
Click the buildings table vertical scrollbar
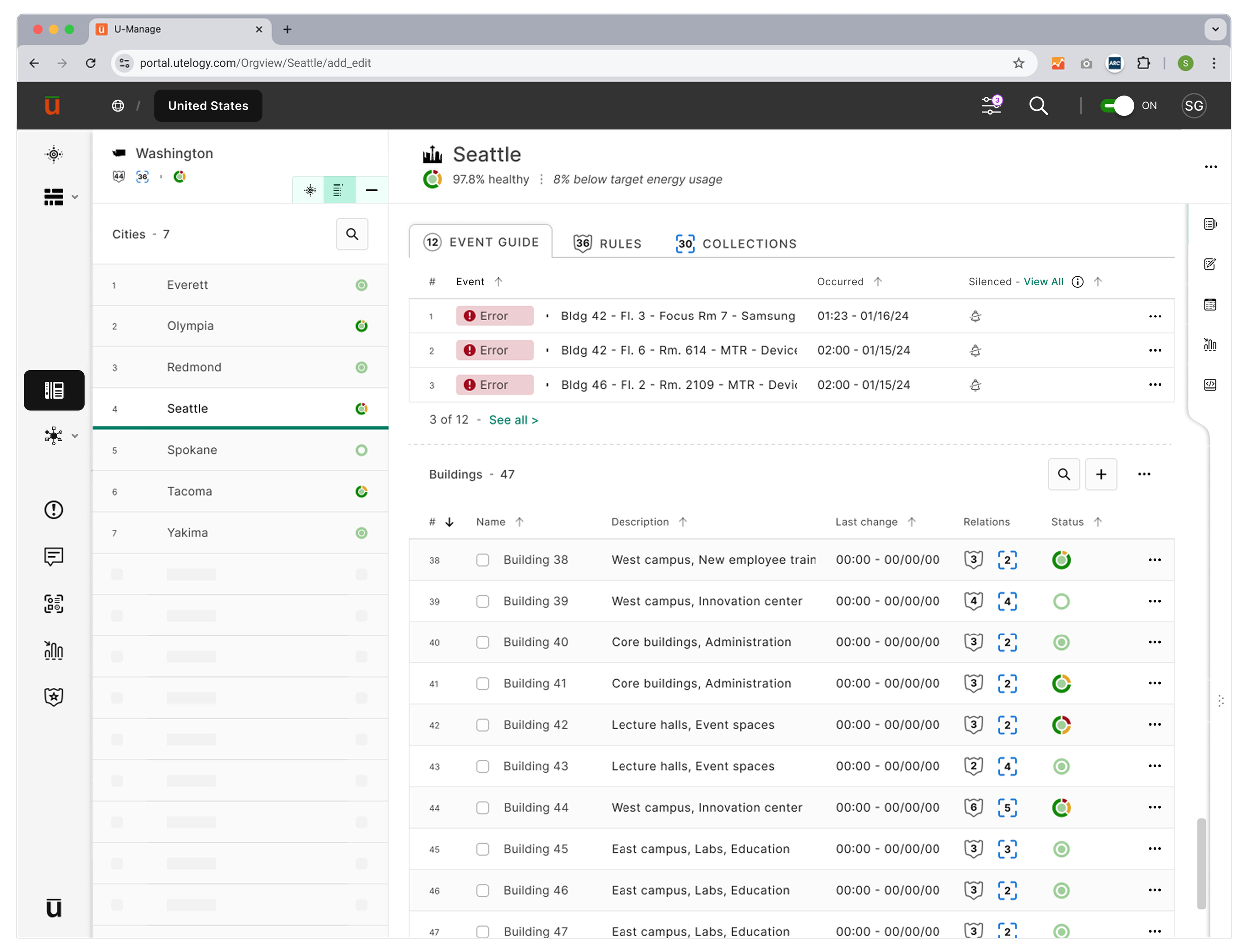[1201, 864]
